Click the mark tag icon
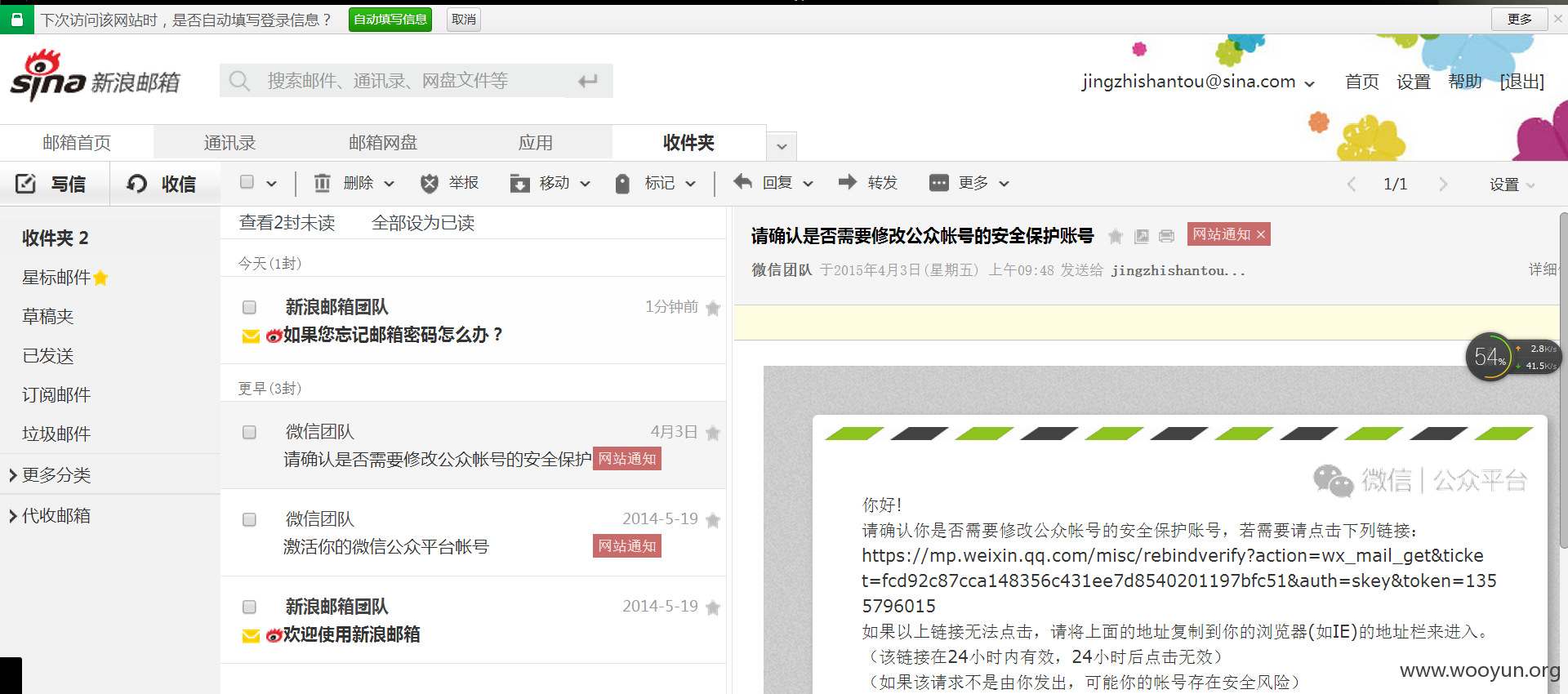This screenshot has height=694, width=1568. pos(622,184)
